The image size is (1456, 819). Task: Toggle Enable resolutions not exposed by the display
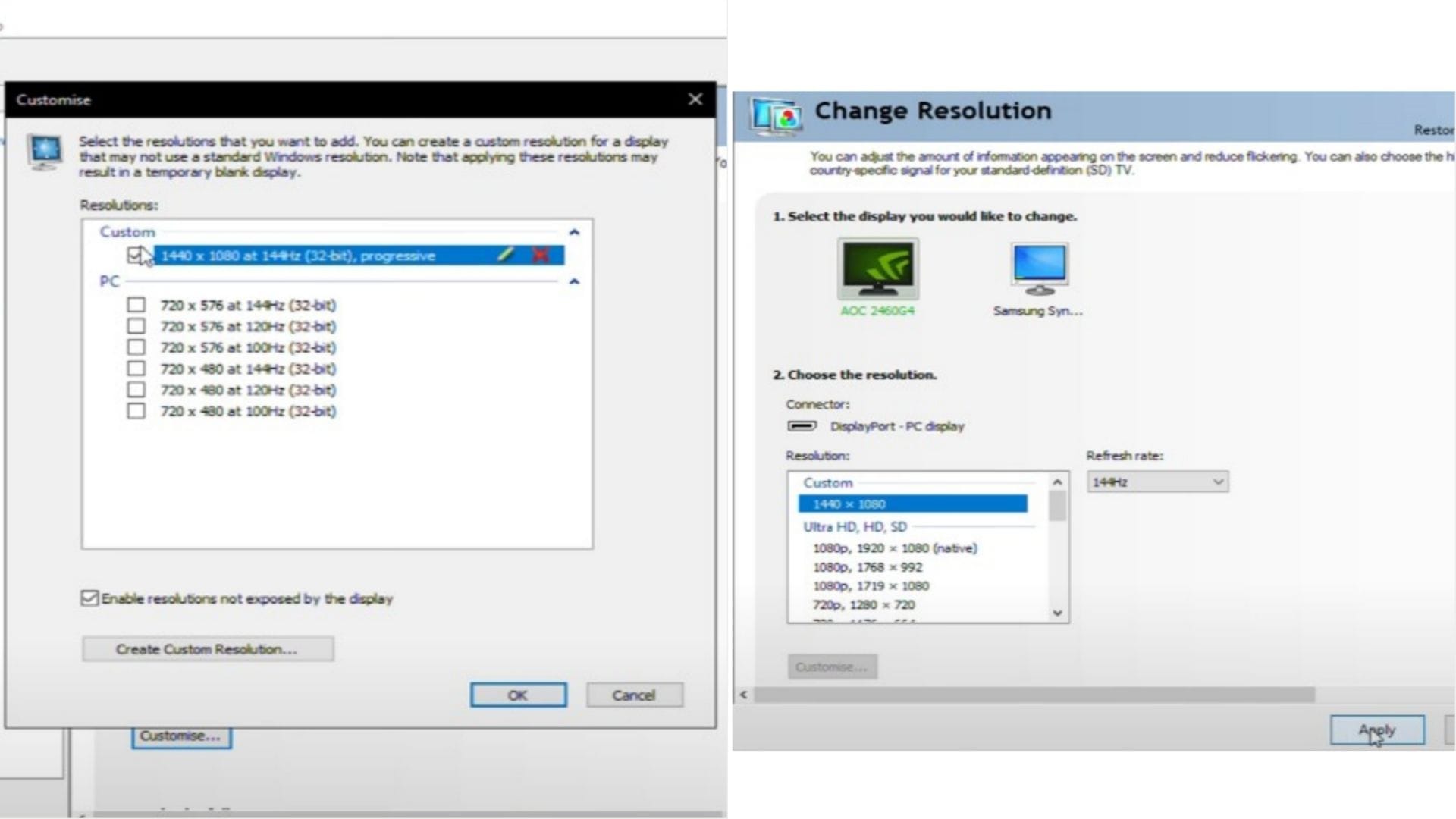click(89, 598)
